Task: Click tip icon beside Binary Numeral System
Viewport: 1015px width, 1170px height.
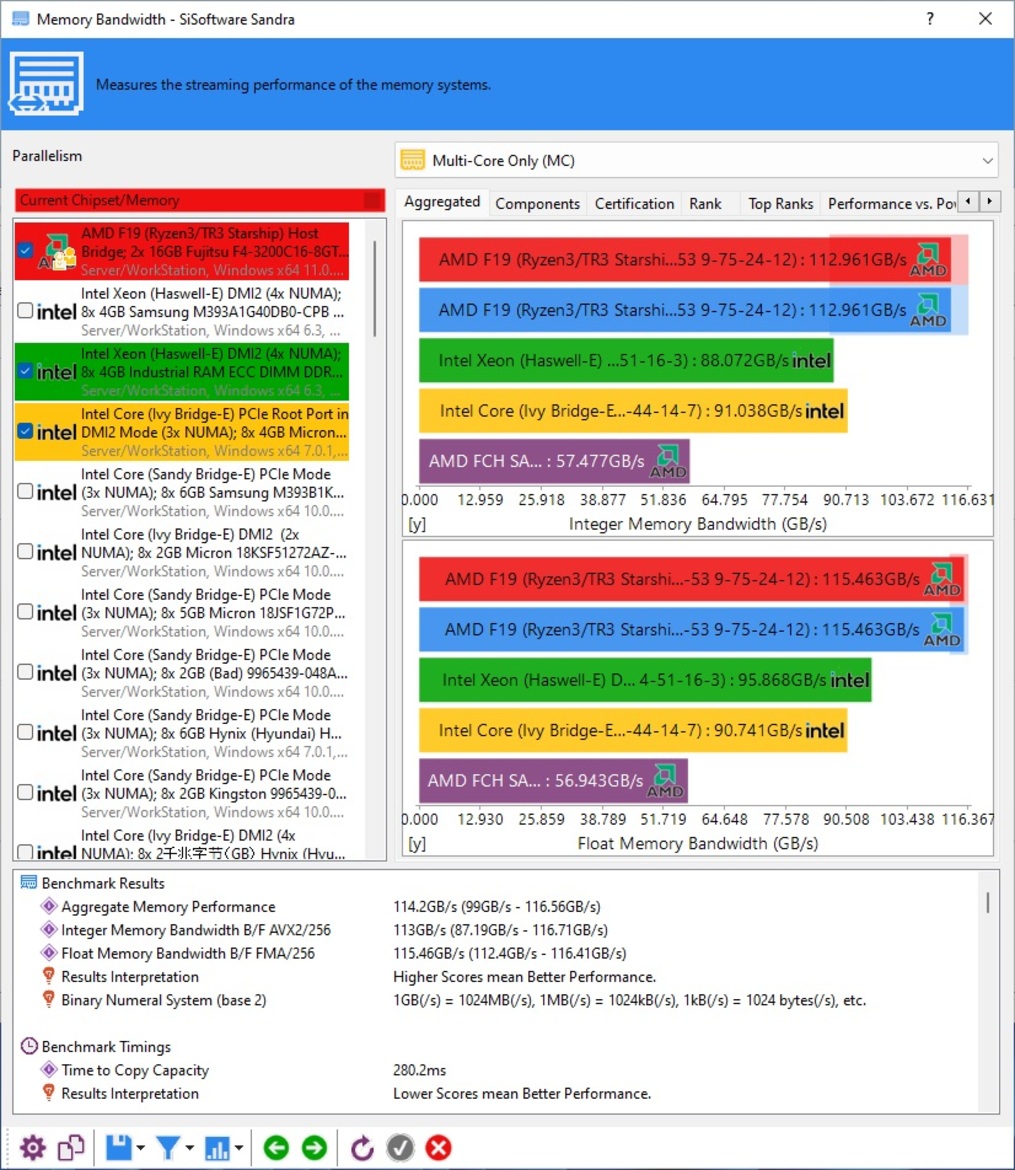Action: point(49,999)
